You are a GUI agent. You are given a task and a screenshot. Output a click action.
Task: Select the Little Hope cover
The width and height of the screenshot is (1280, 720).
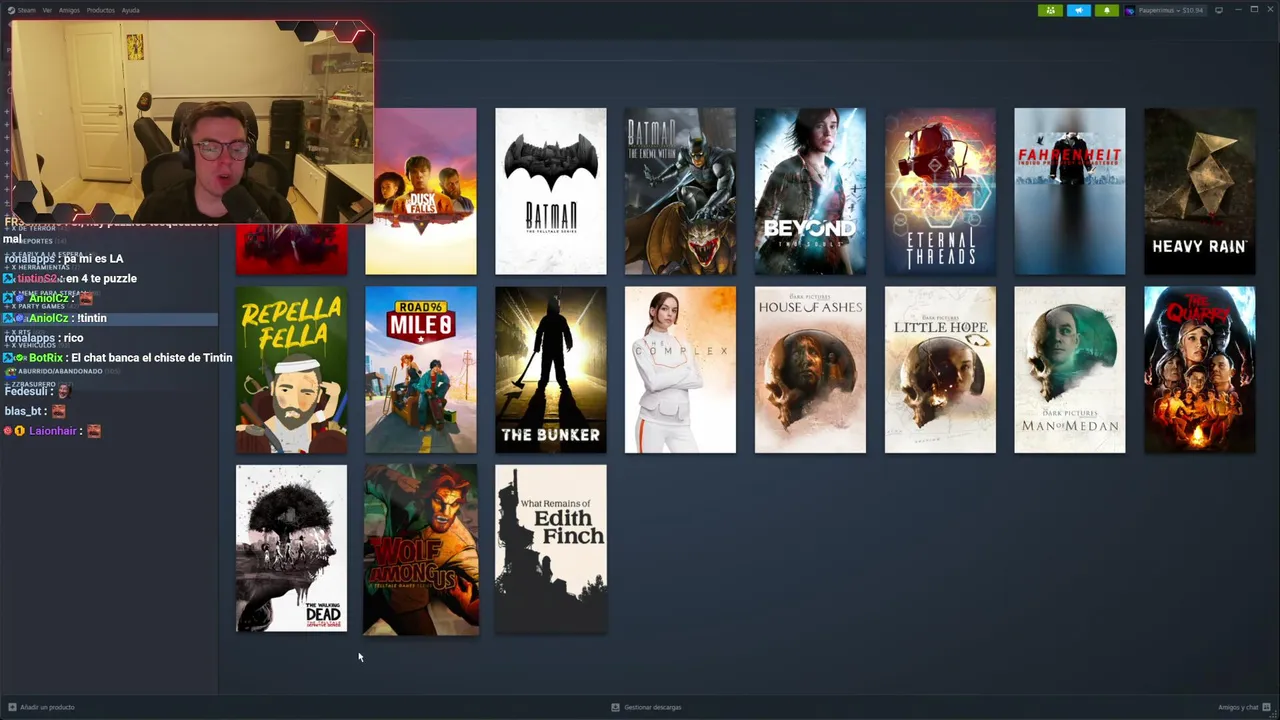point(940,370)
